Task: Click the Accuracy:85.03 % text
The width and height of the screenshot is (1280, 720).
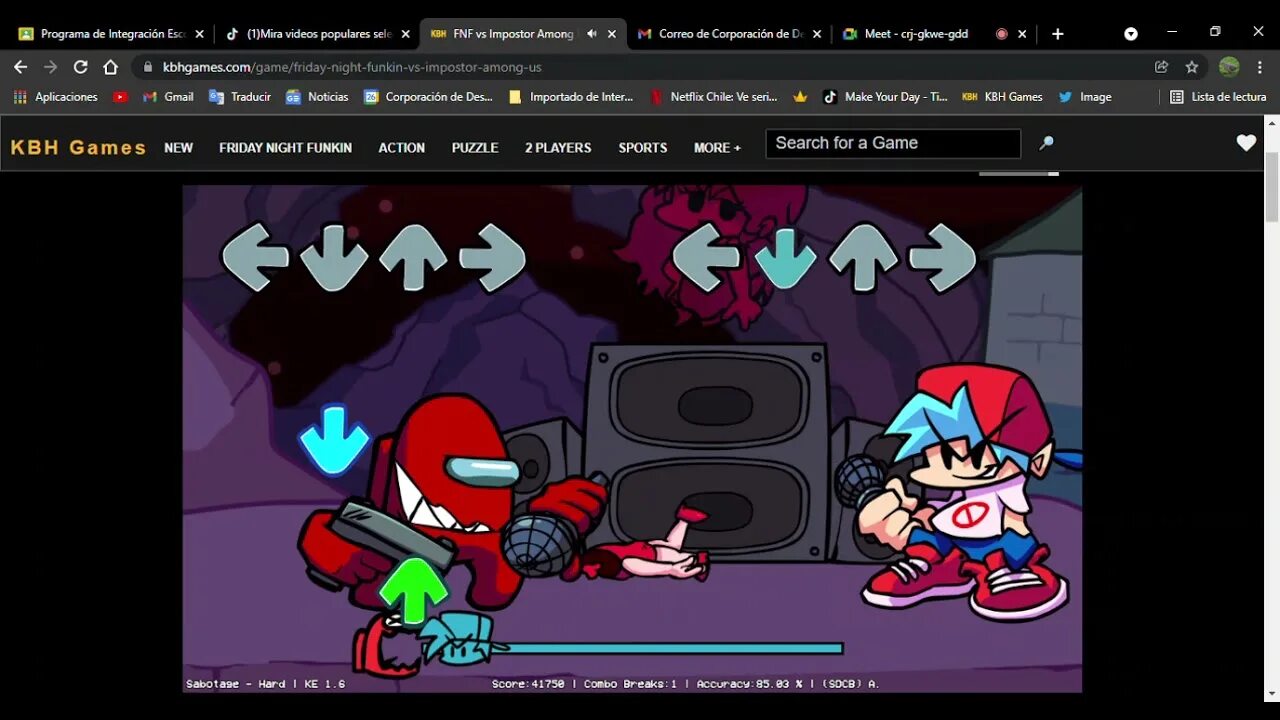Action: click(x=750, y=684)
